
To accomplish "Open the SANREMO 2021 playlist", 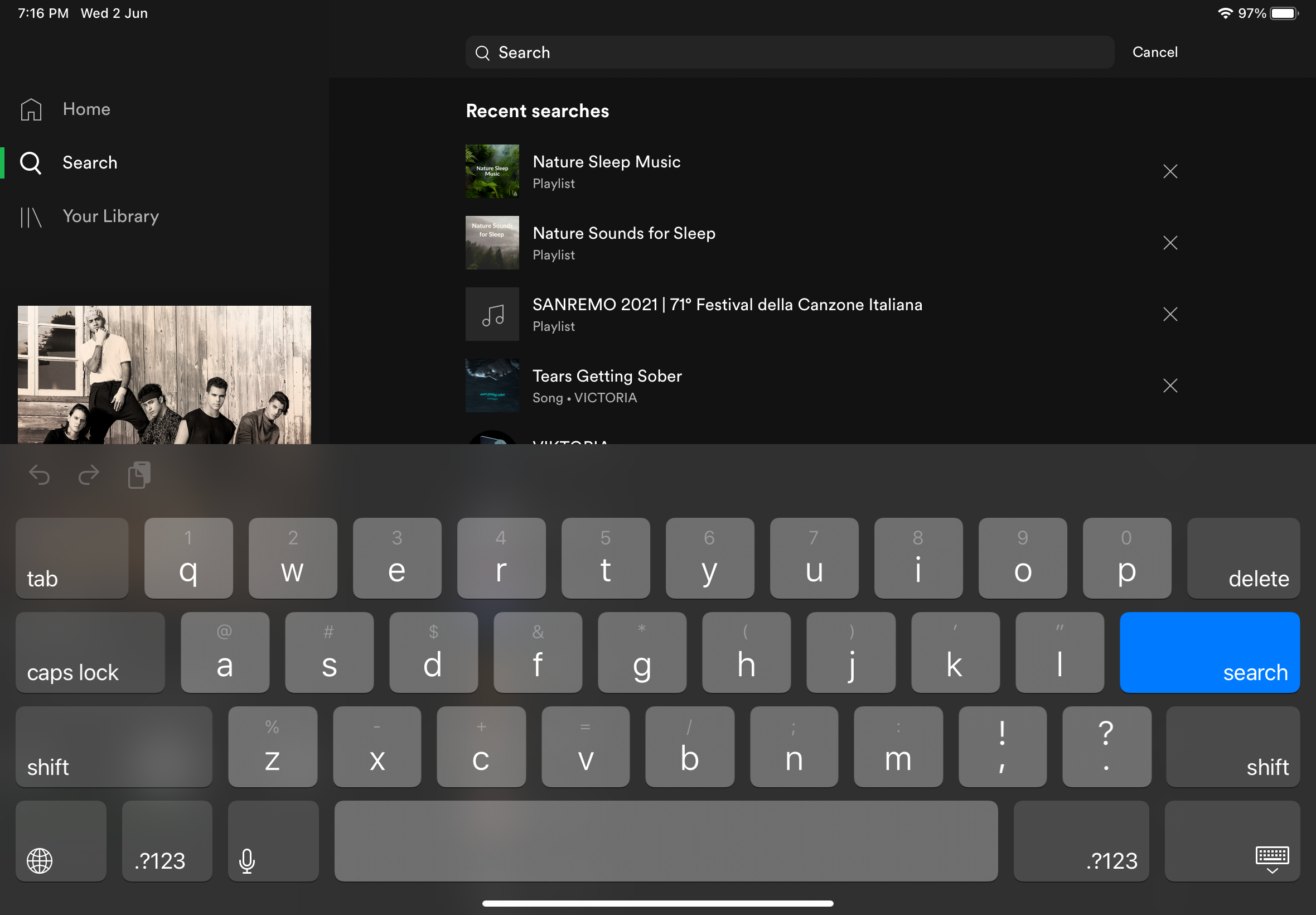I will [727, 314].
